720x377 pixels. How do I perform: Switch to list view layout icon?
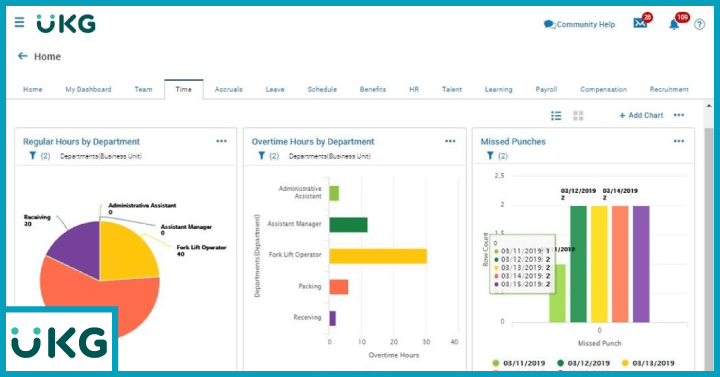coord(556,116)
